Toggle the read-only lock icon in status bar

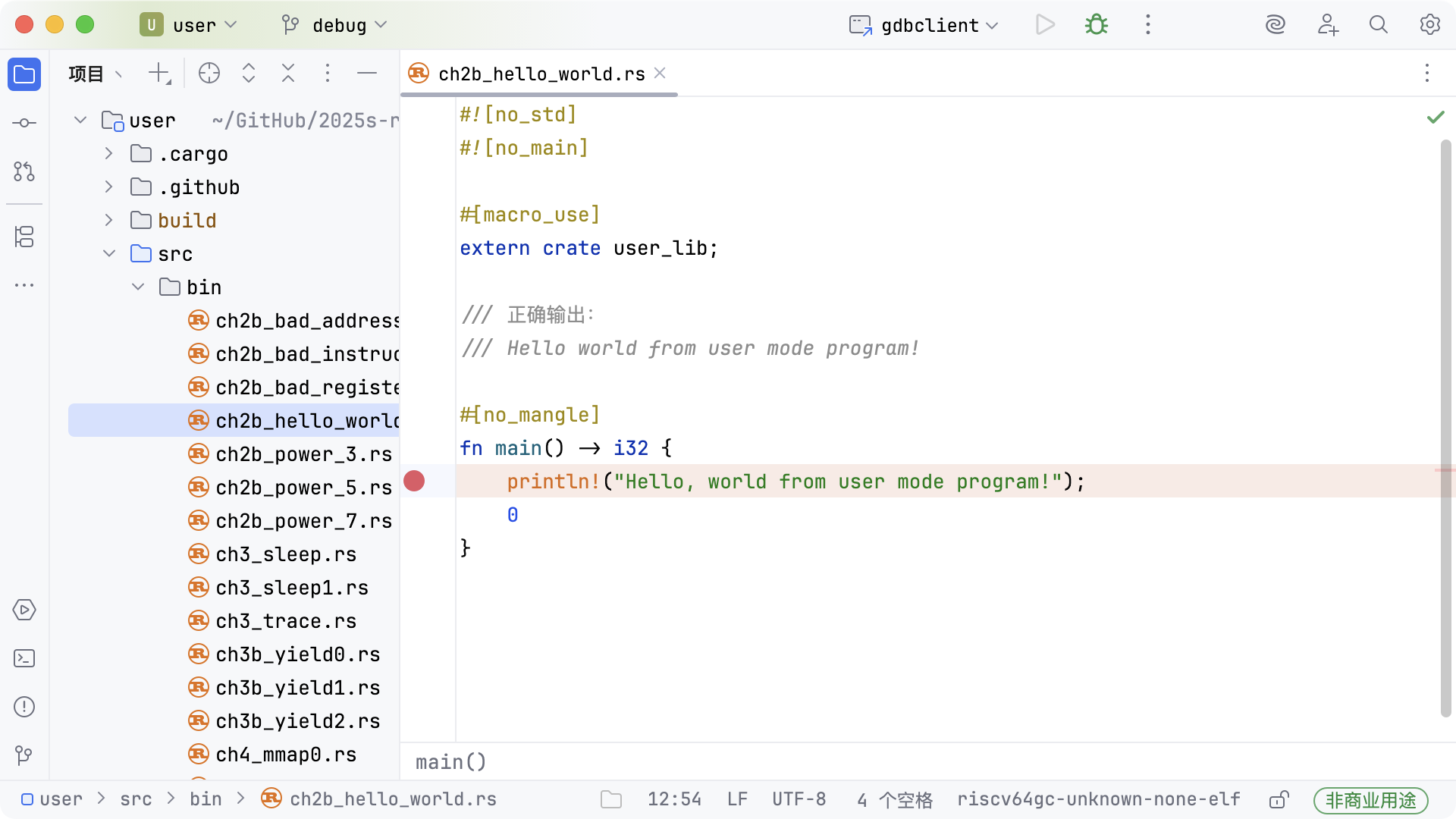click(x=1279, y=799)
